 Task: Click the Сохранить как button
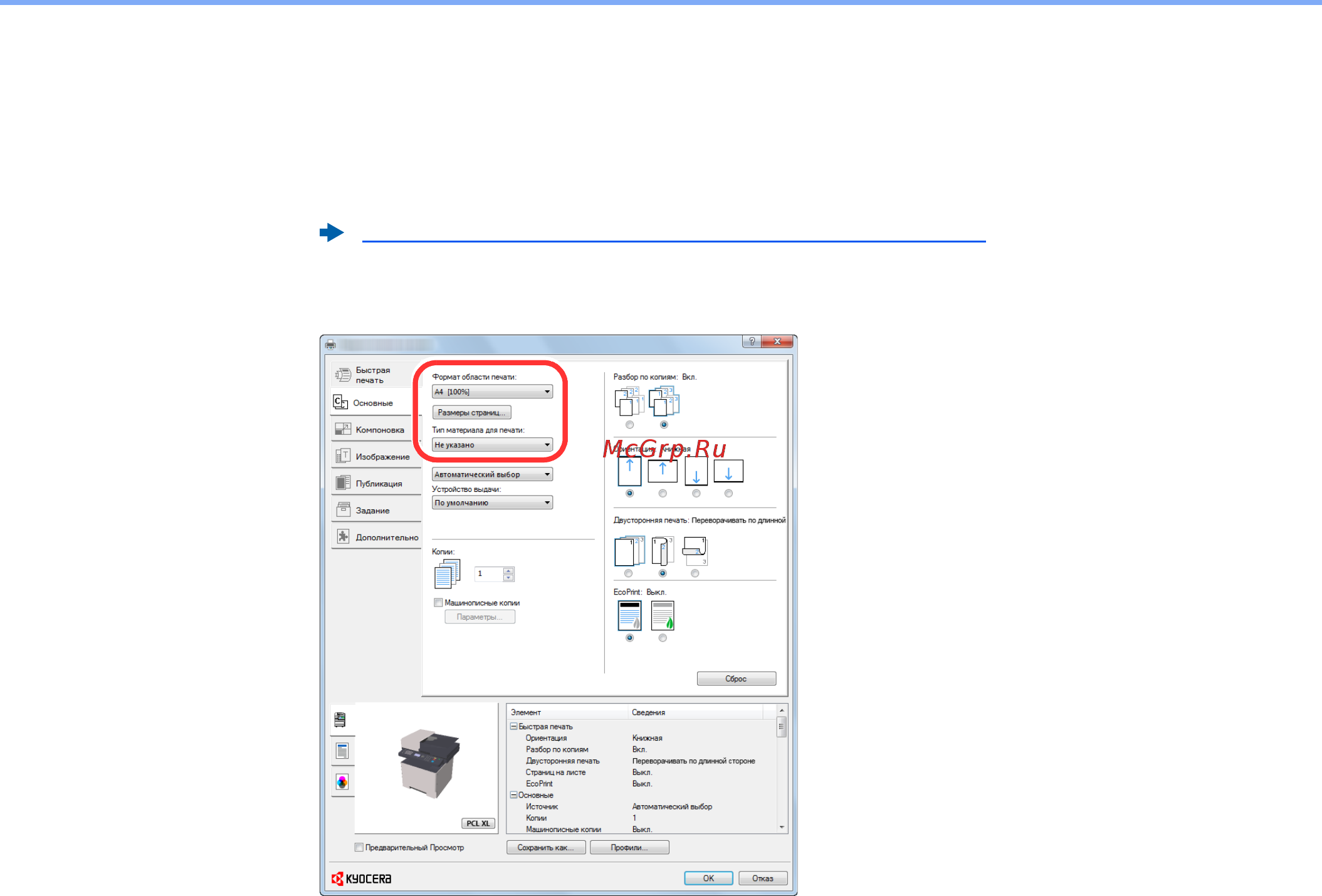(x=545, y=848)
